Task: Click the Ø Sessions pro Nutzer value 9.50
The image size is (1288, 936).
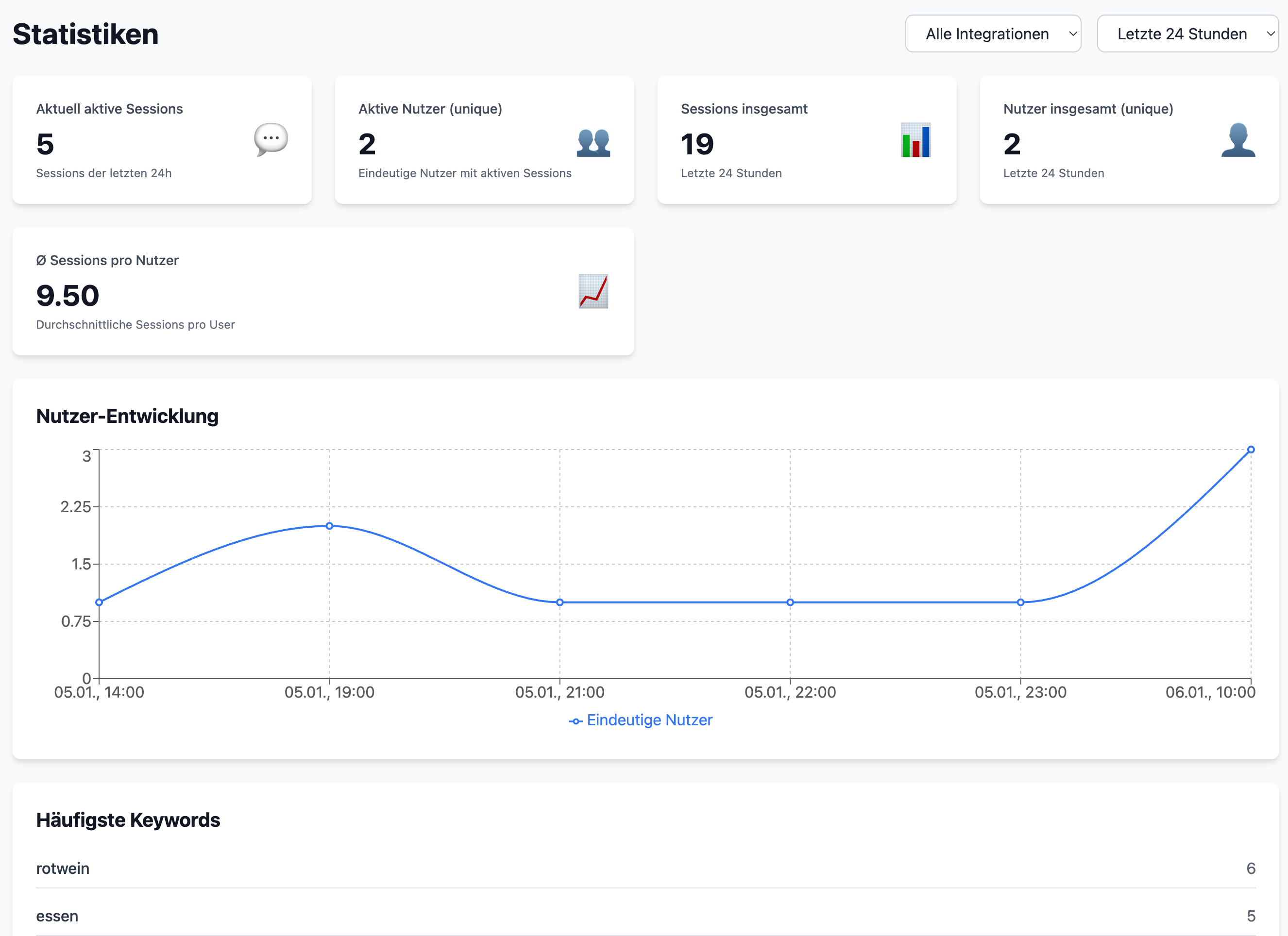Action: pos(68,296)
